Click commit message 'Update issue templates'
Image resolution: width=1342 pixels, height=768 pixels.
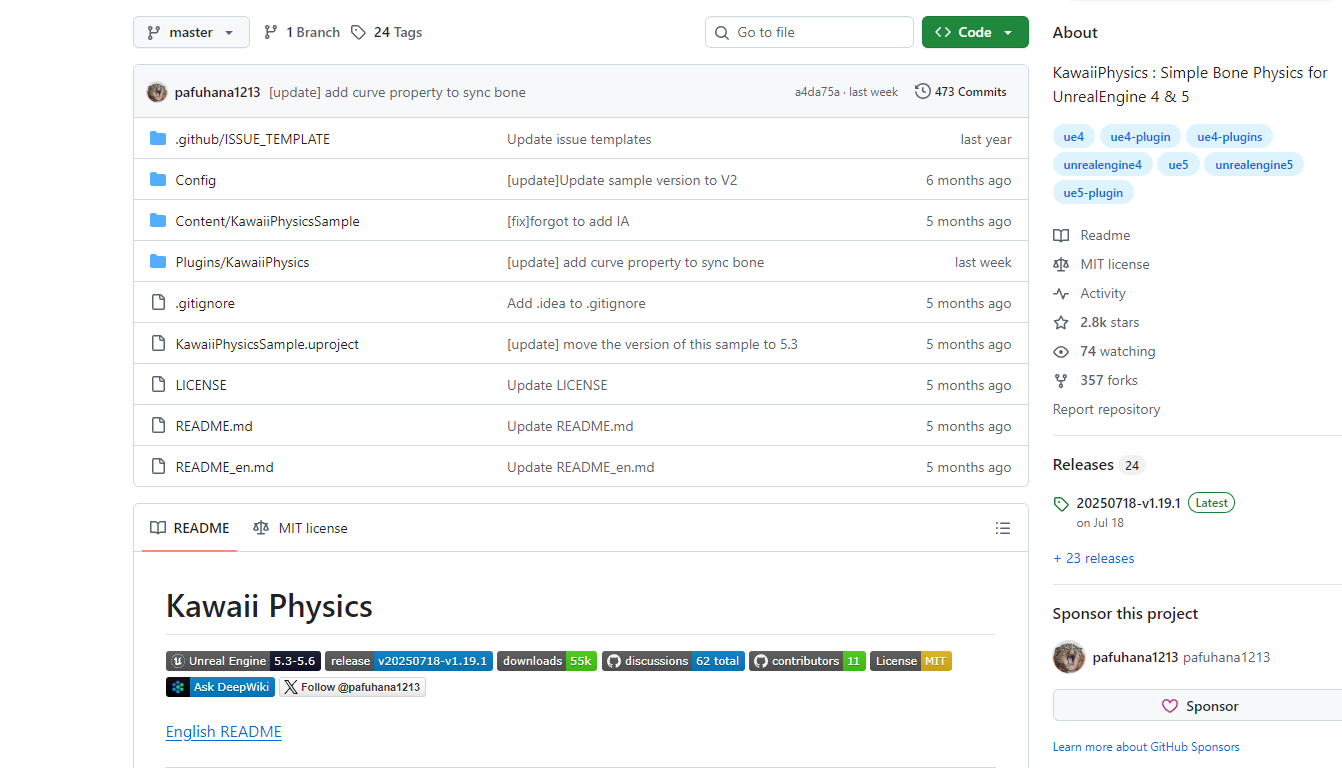pos(579,139)
